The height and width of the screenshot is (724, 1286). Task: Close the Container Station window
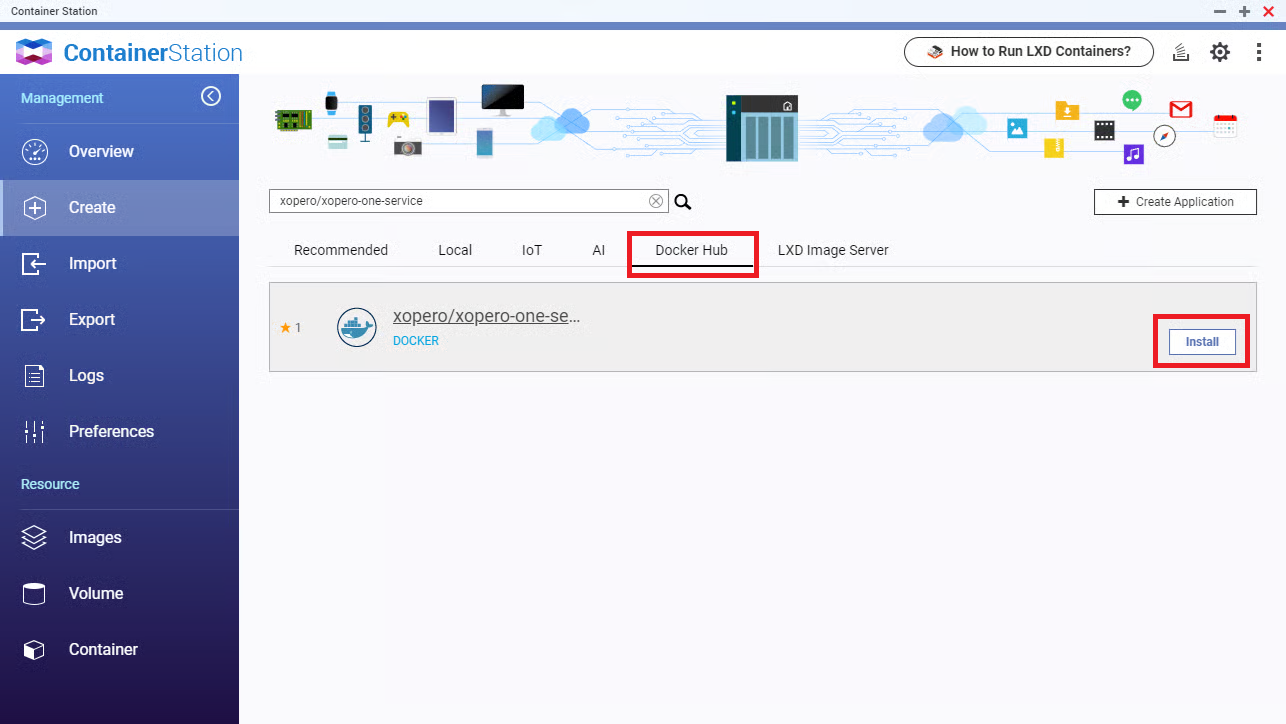tap(1268, 11)
